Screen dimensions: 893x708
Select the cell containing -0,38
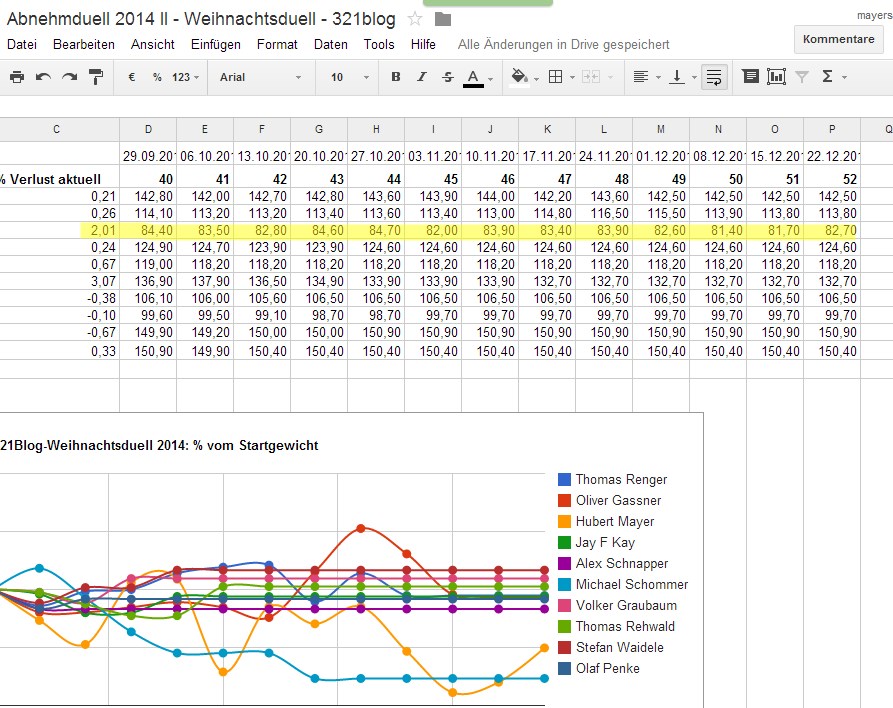[60, 298]
